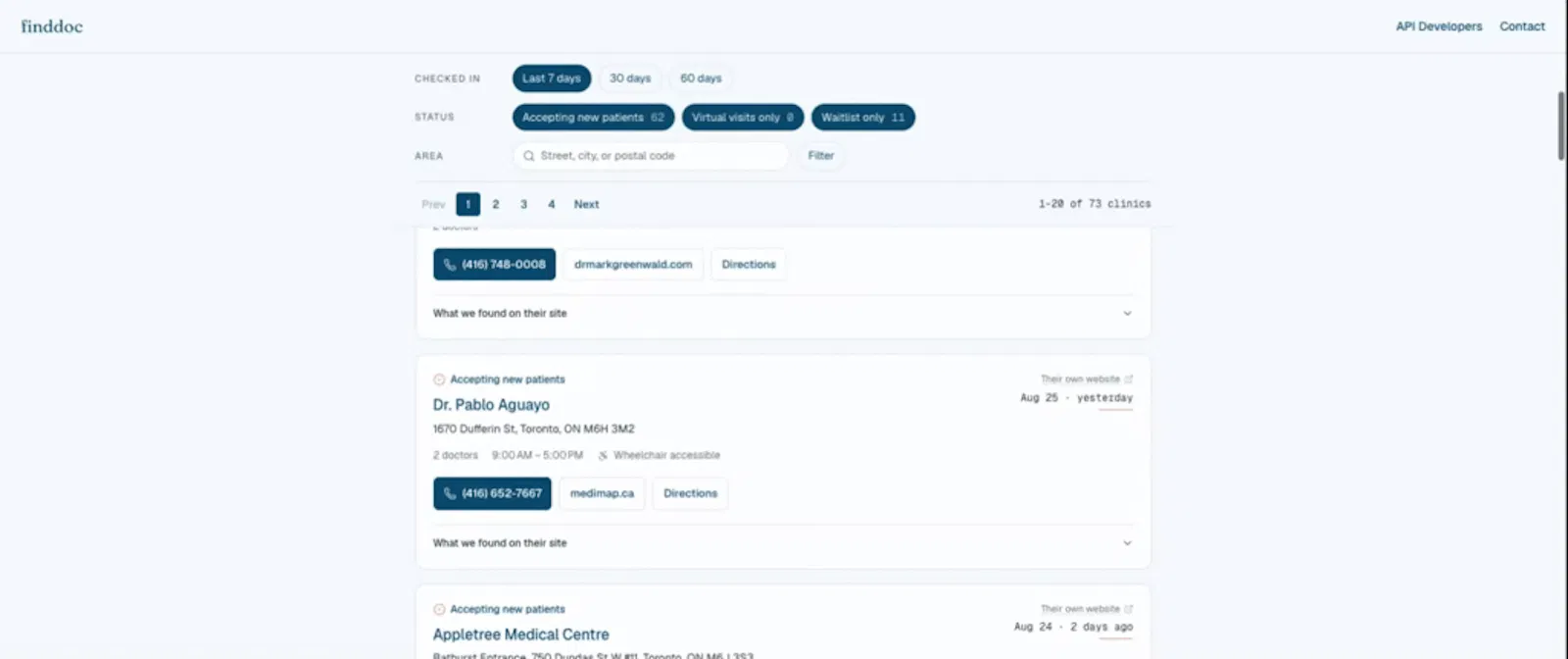Click external link icon on Appletree card
This screenshot has height=659, width=1568.
[x=1129, y=608]
